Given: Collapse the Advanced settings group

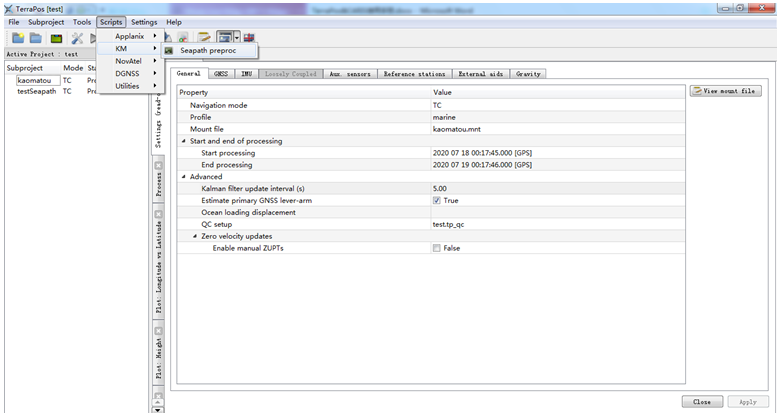Looking at the screenshot, I should 184,177.
